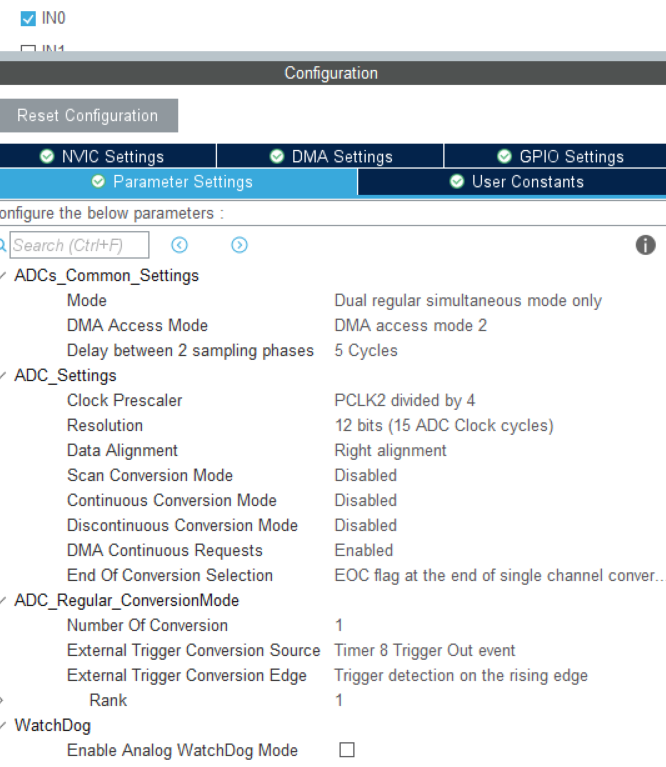Select the 'Scan Conversion Mode' label

(150, 475)
